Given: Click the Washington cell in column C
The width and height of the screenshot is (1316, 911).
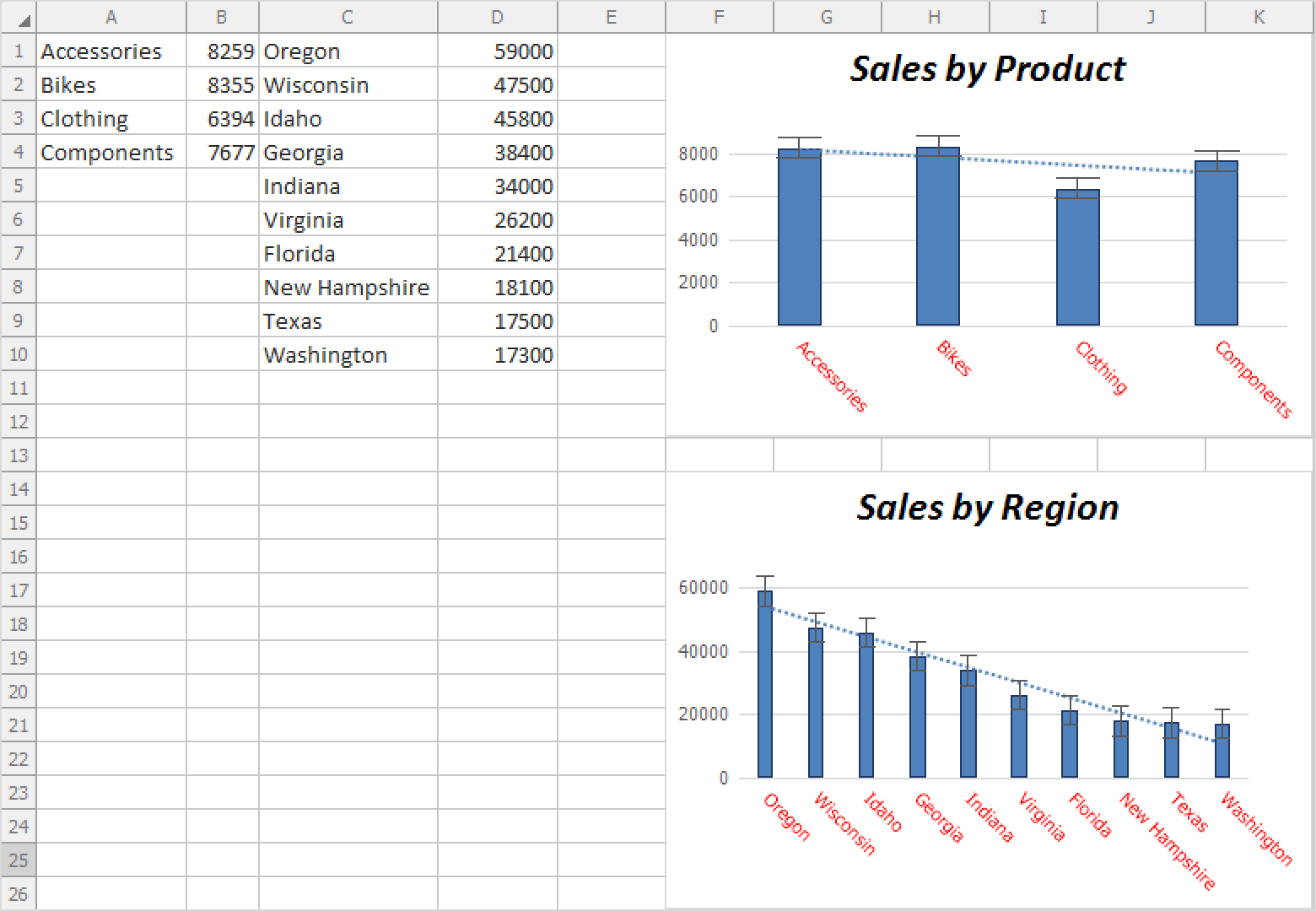Looking at the screenshot, I should point(326,355).
